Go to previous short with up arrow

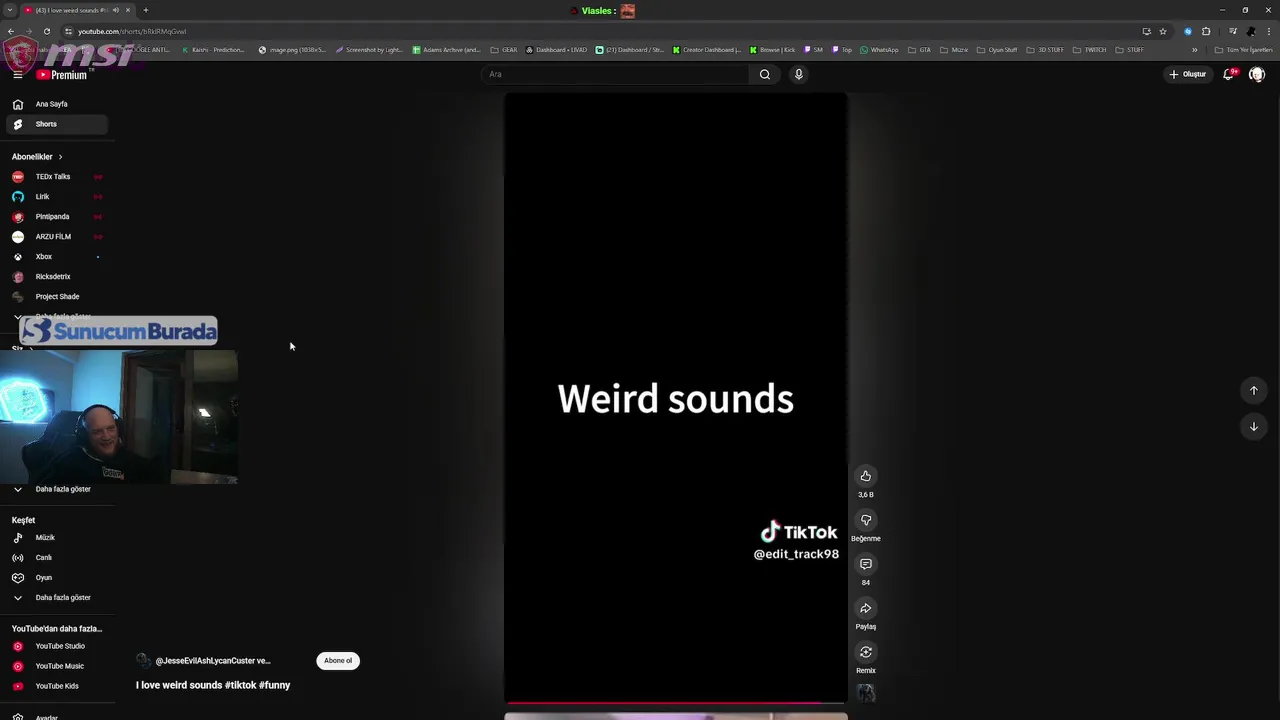point(1254,391)
